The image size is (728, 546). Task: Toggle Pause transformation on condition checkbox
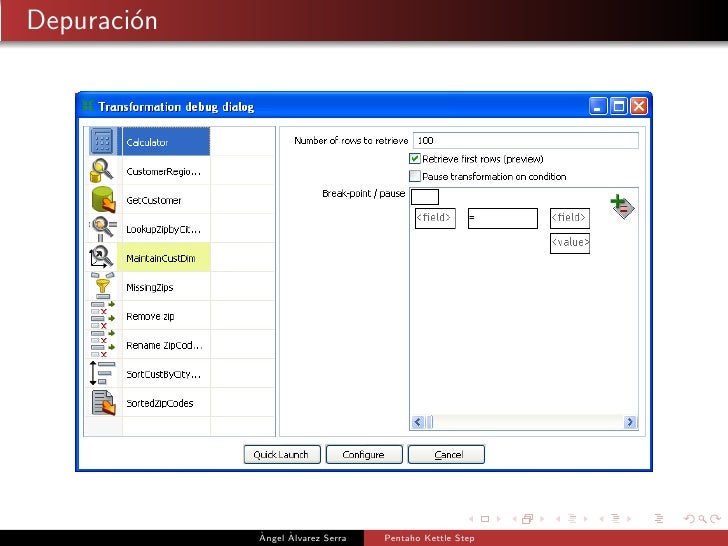[415, 176]
